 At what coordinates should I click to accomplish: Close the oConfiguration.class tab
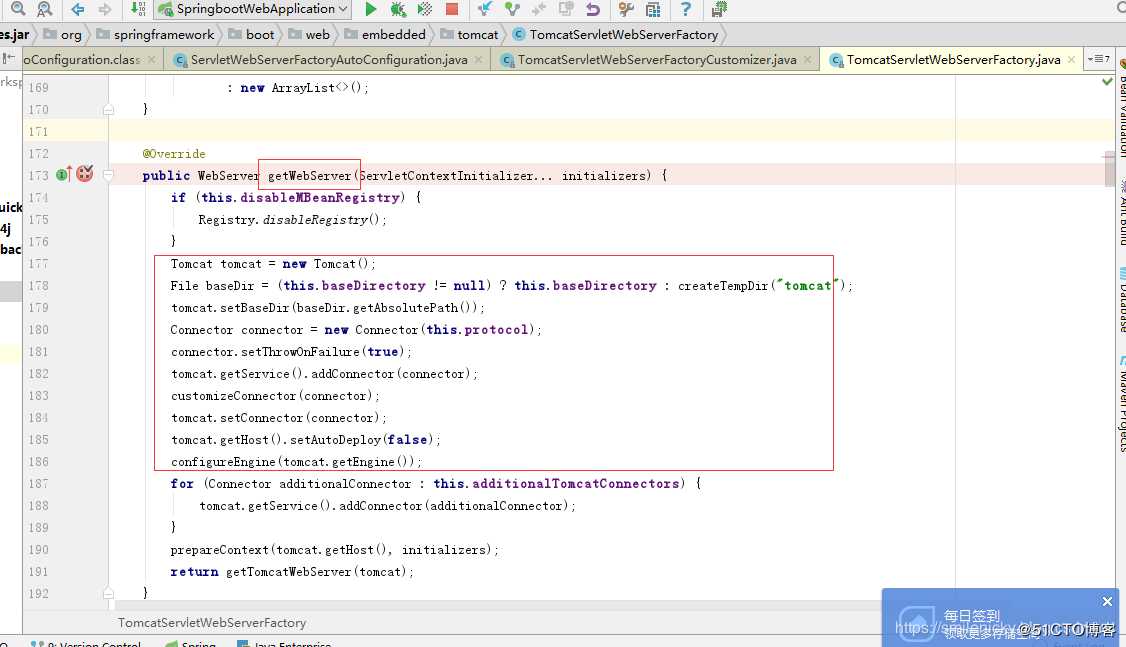coord(152,60)
